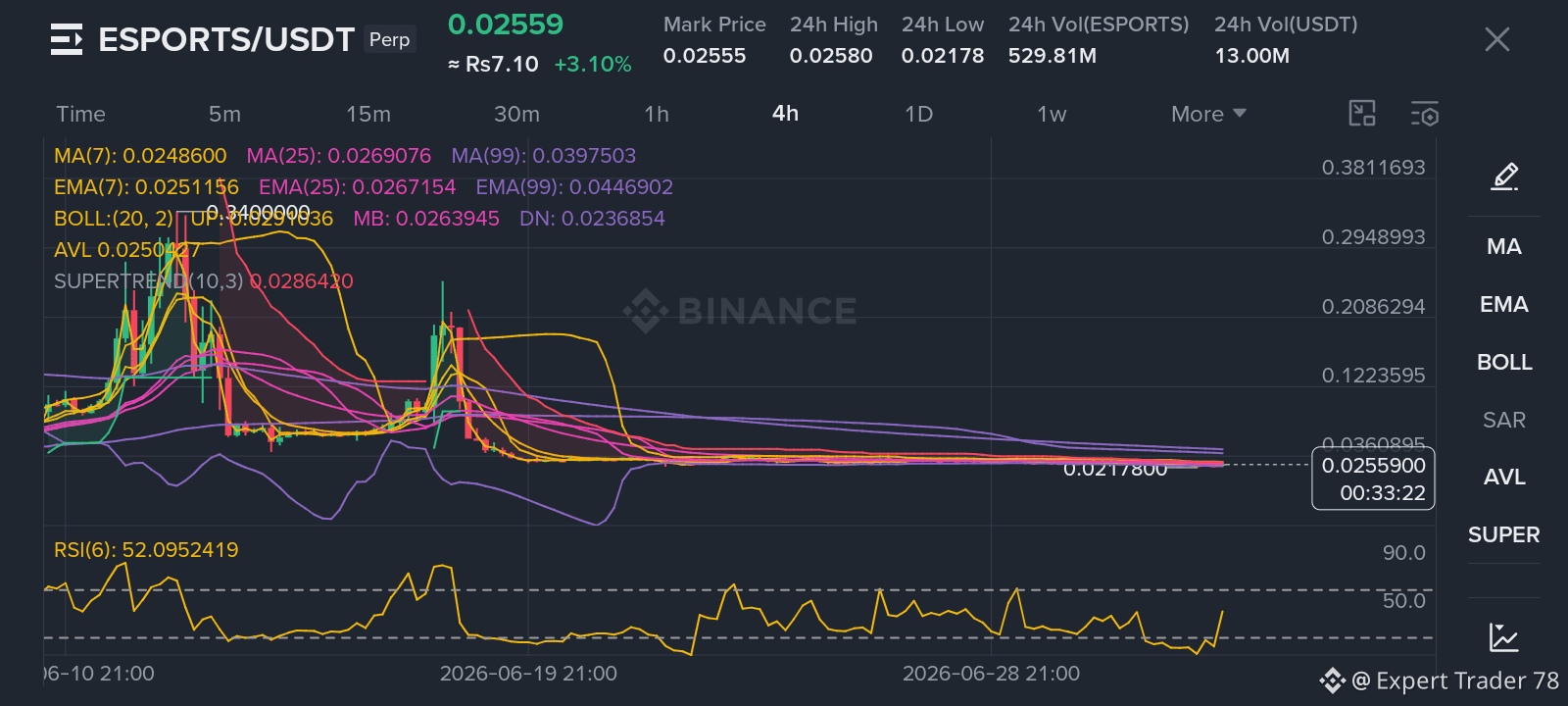This screenshot has width=1568, height=706.
Task: Click the RSI 90.0 level label
Action: coord(1403,553)
